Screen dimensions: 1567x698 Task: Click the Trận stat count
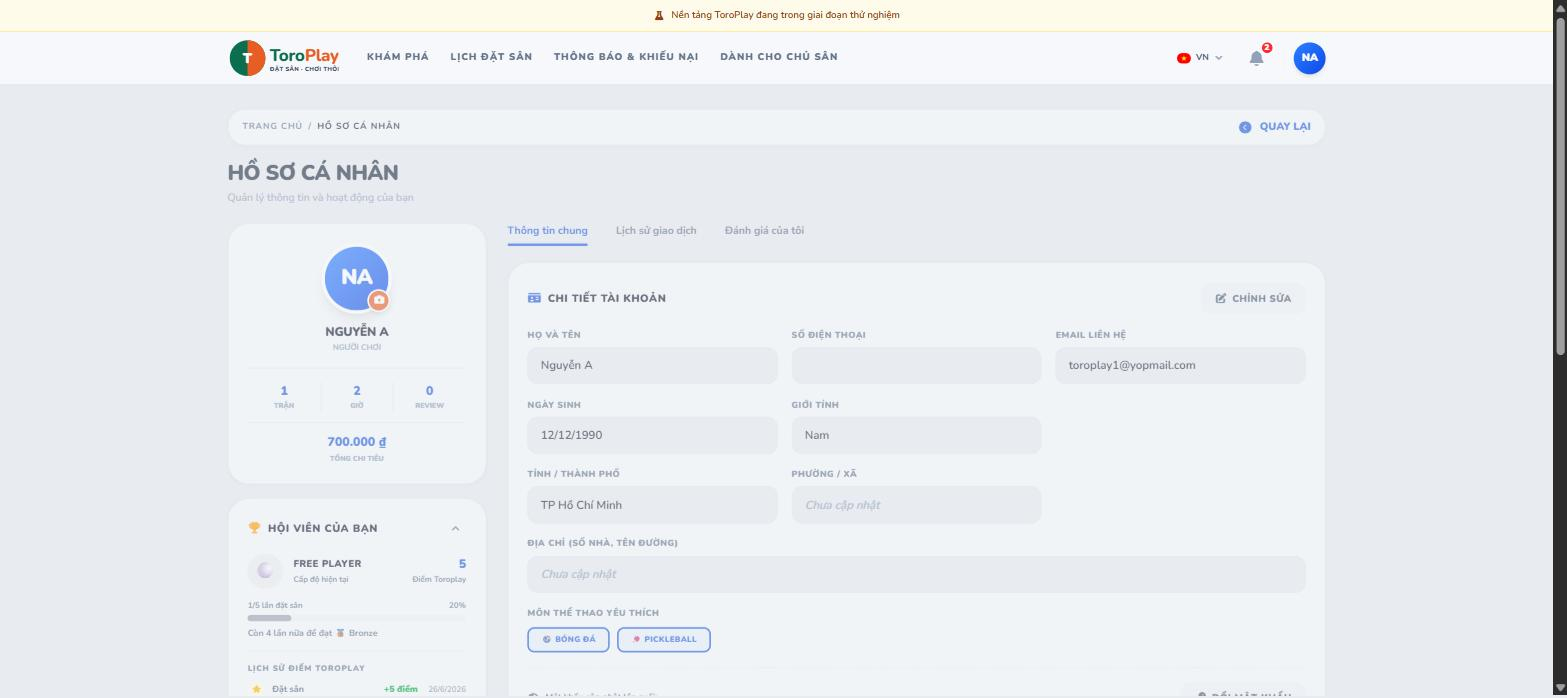[x=284, y=391]
